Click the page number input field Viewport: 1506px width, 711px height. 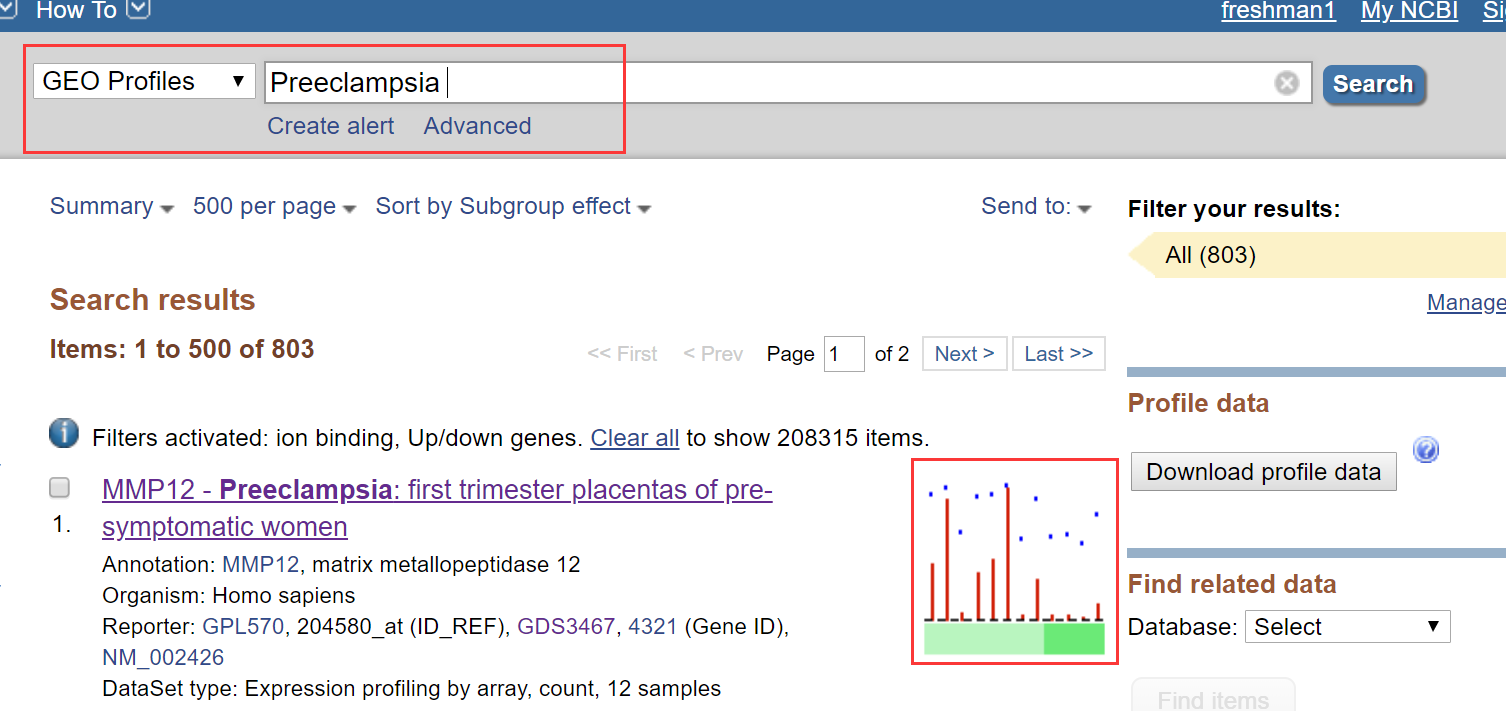[844, 354]
